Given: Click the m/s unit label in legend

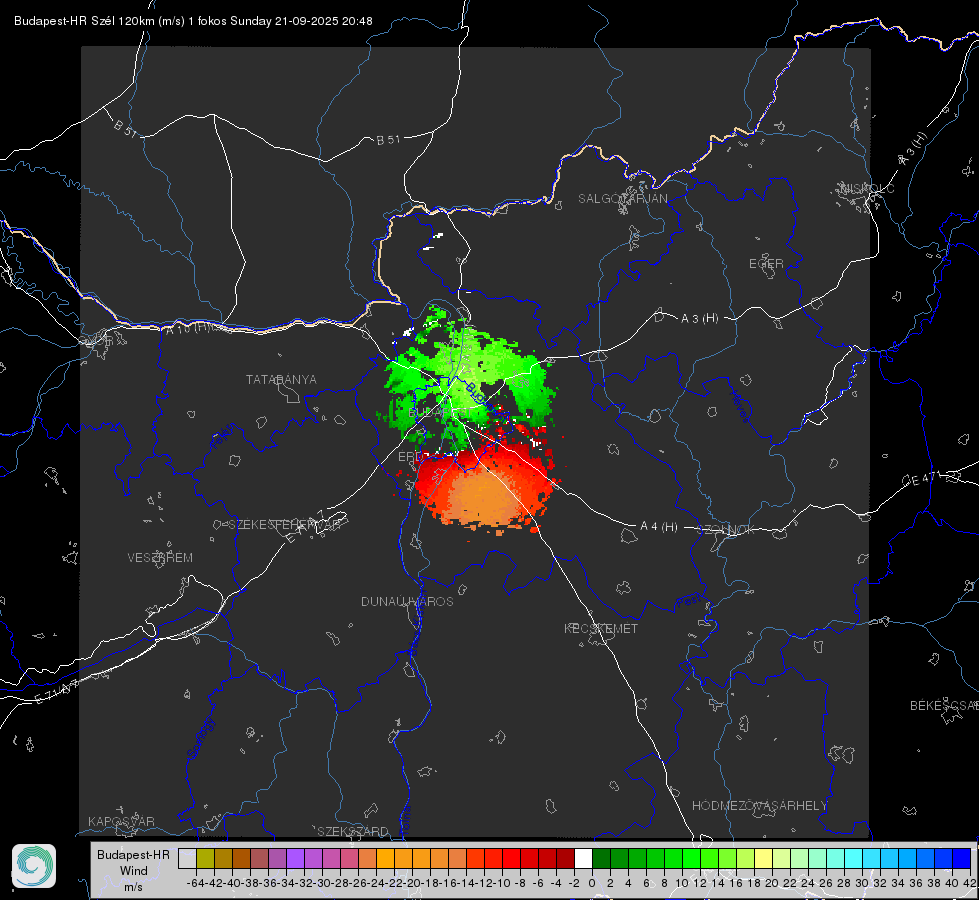Looking at the screenshot, I should click(133, 886).
